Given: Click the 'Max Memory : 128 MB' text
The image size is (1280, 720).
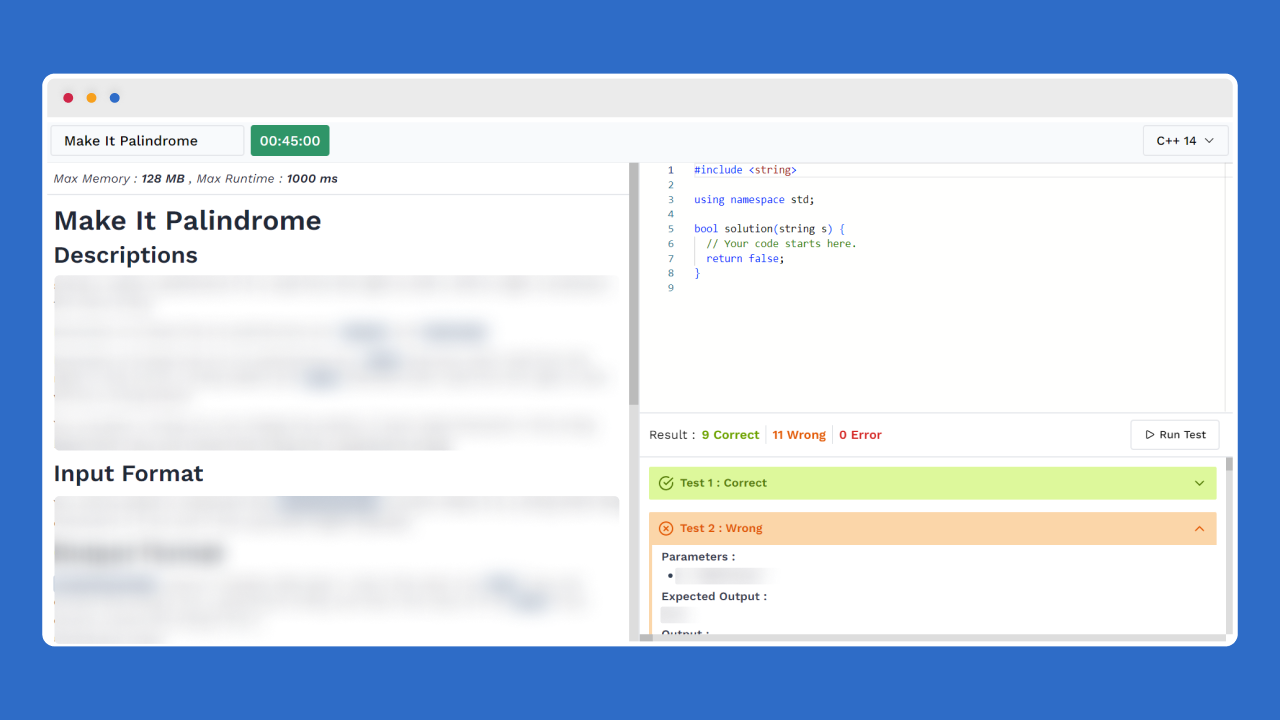Looking at the screenshot, I should (119, 179).
